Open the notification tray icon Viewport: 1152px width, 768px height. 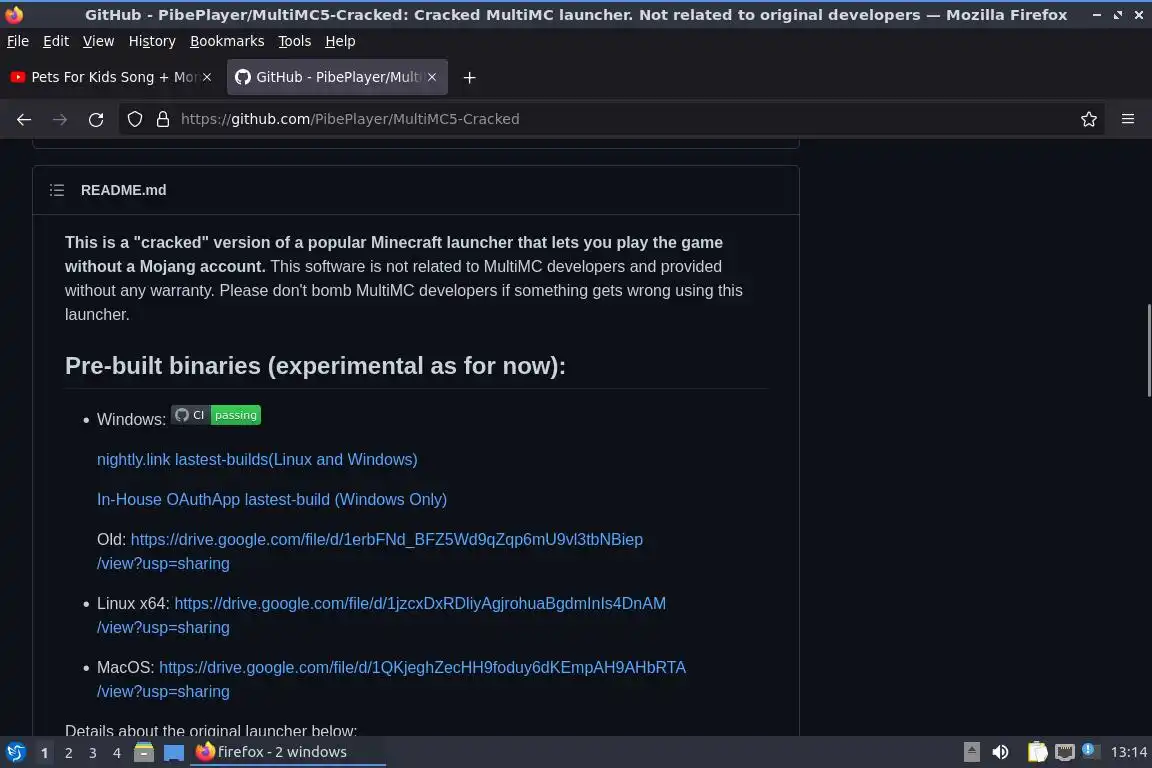tap(1090, 751)
